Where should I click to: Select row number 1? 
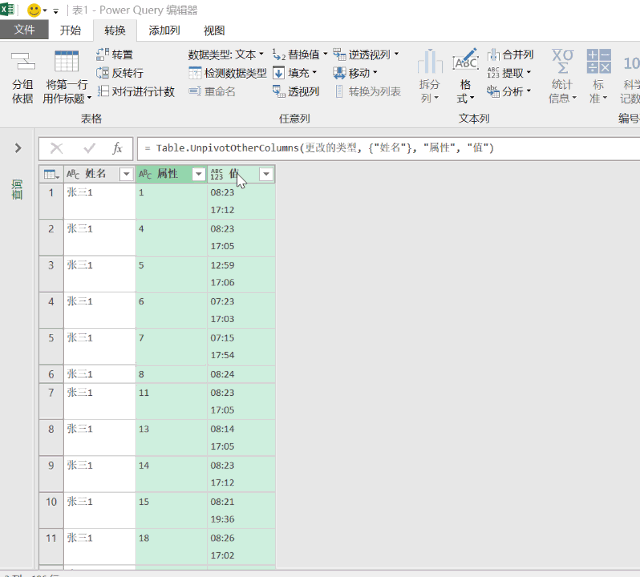[x=51, y=201]
